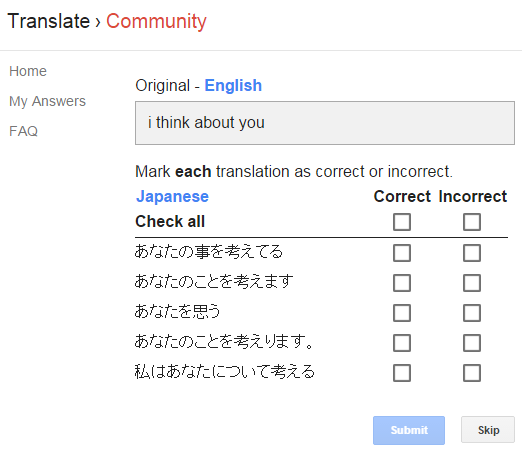Image resolution: width=522 pixels, height=451 pixels.
Task: Mark あなたを思う as Incorrect
Action: 472,313
